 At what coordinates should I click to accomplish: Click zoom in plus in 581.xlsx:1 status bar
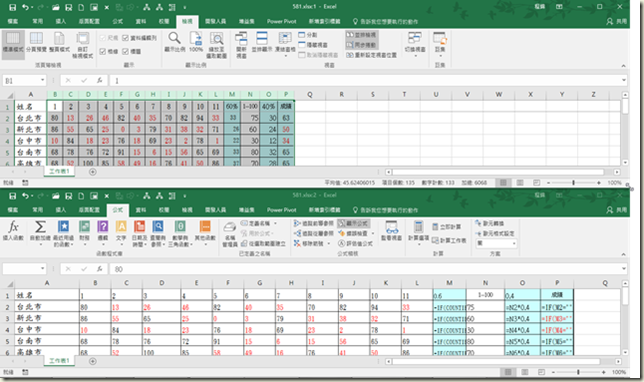(x=598, y=183)
